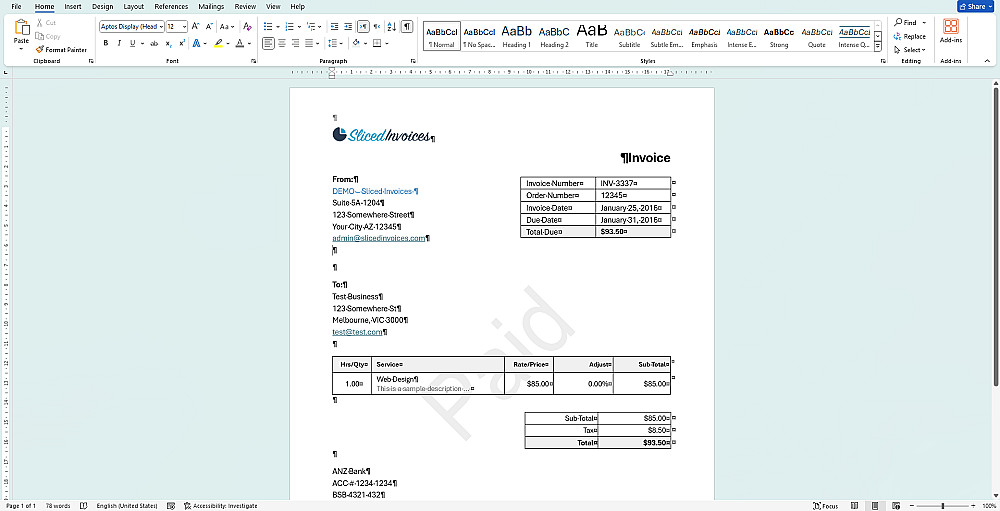Open the Add-ins icon

tap(951, 26)
